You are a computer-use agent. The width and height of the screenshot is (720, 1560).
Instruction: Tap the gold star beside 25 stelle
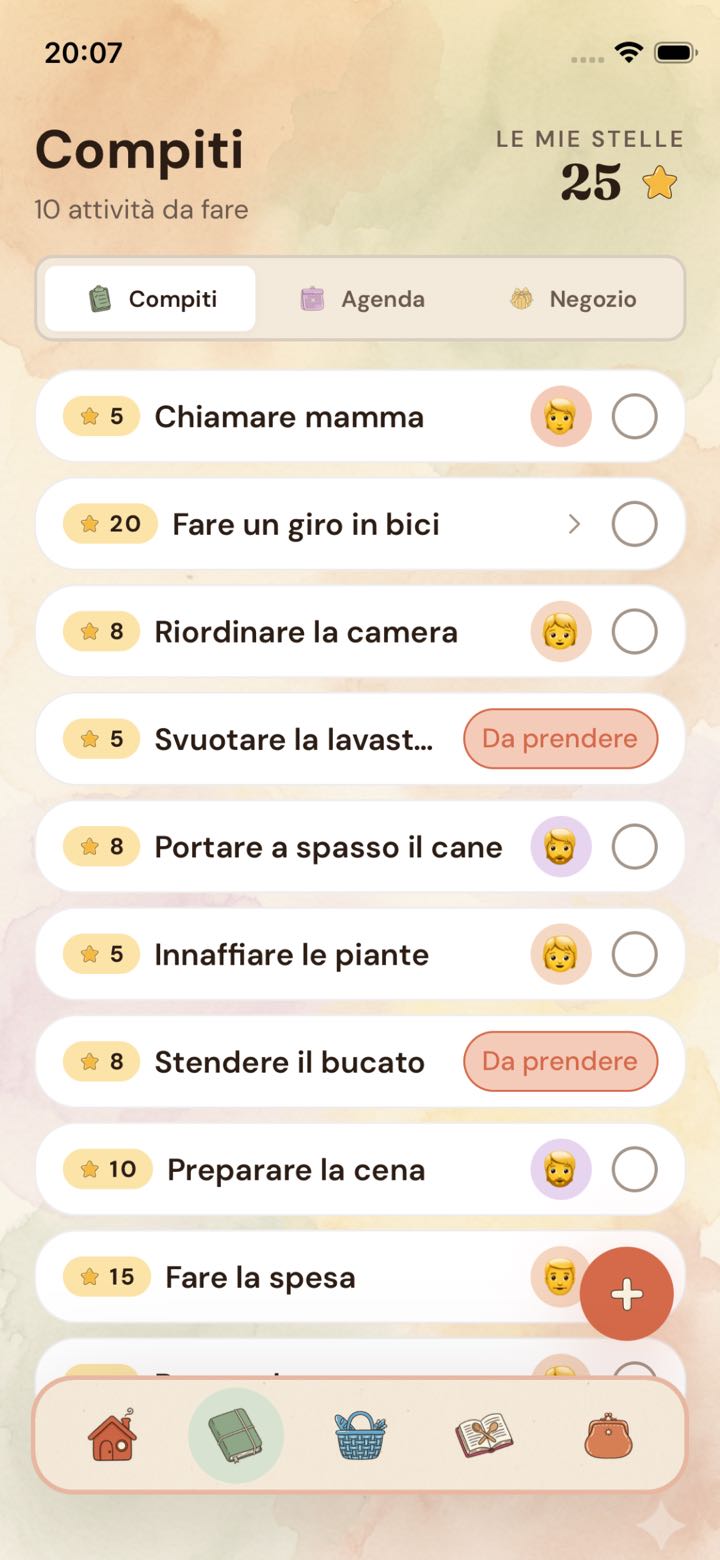pos(659,183)
